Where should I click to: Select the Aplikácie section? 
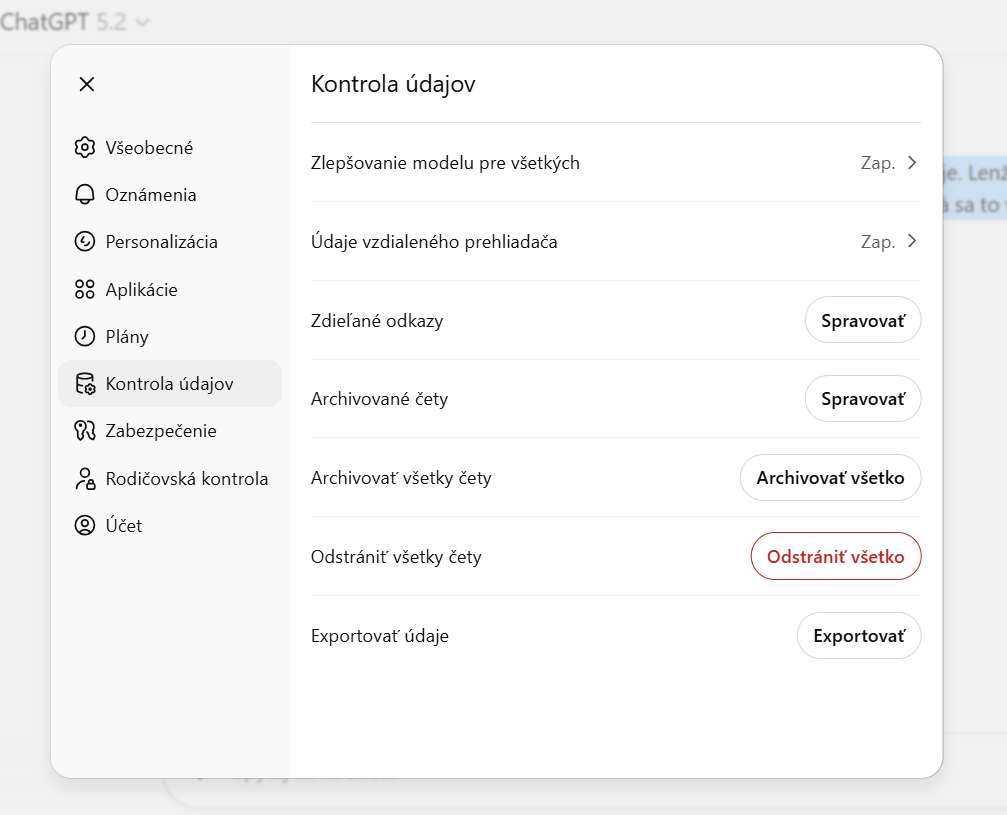pyautogui.click(x=170, y=290)
